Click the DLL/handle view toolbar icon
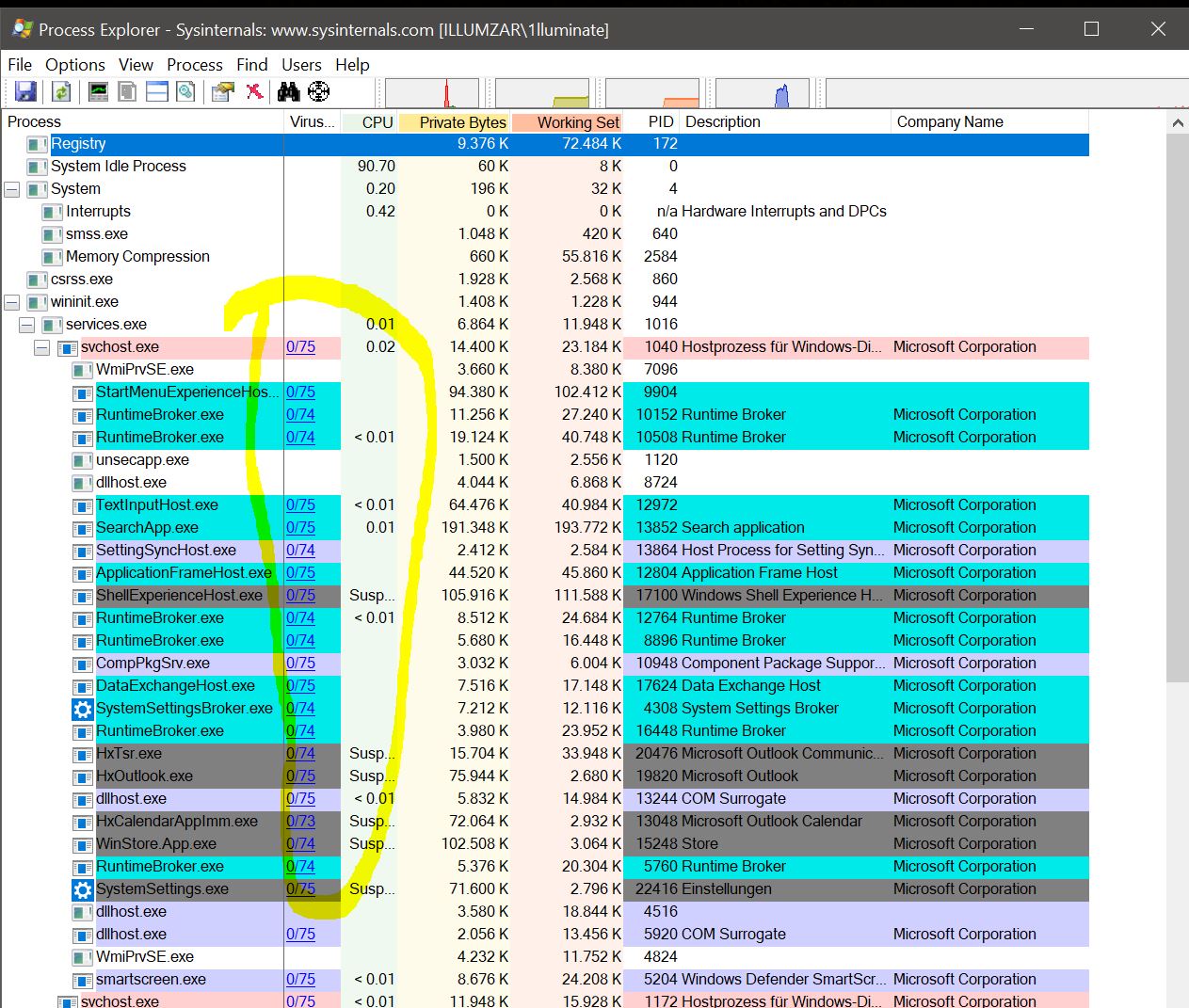 coord(186,91)
